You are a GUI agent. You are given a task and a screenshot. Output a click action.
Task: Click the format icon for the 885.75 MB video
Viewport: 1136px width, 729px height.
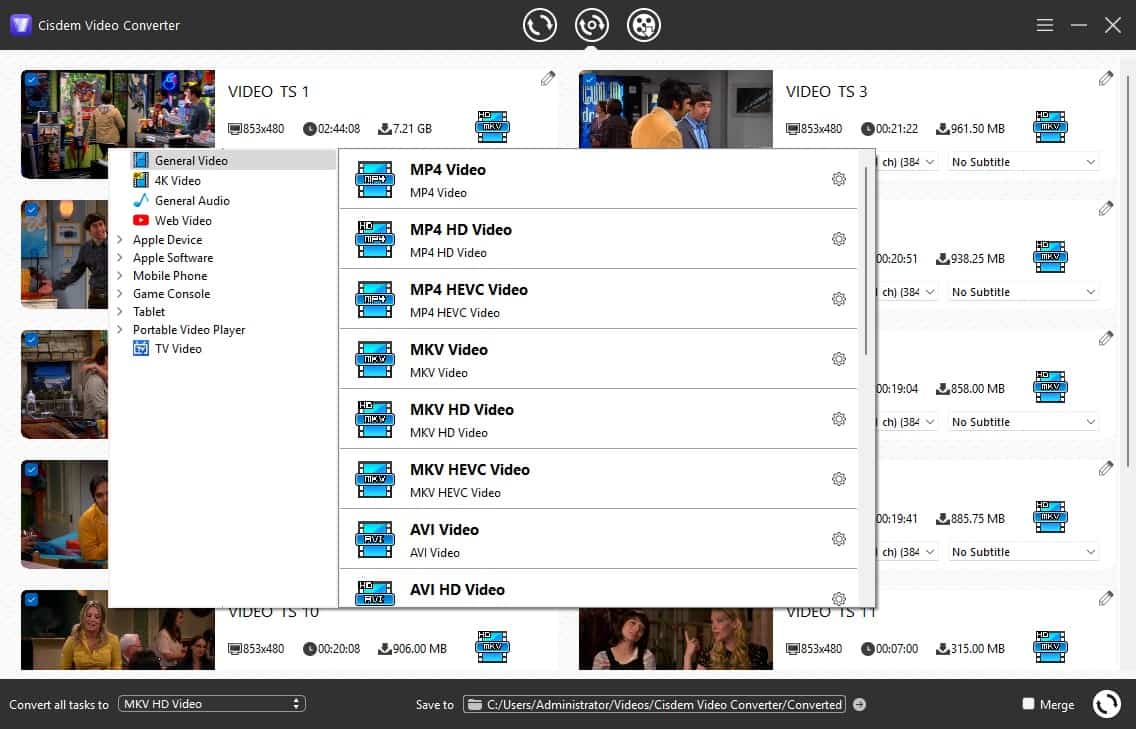tap(1051, 517)
